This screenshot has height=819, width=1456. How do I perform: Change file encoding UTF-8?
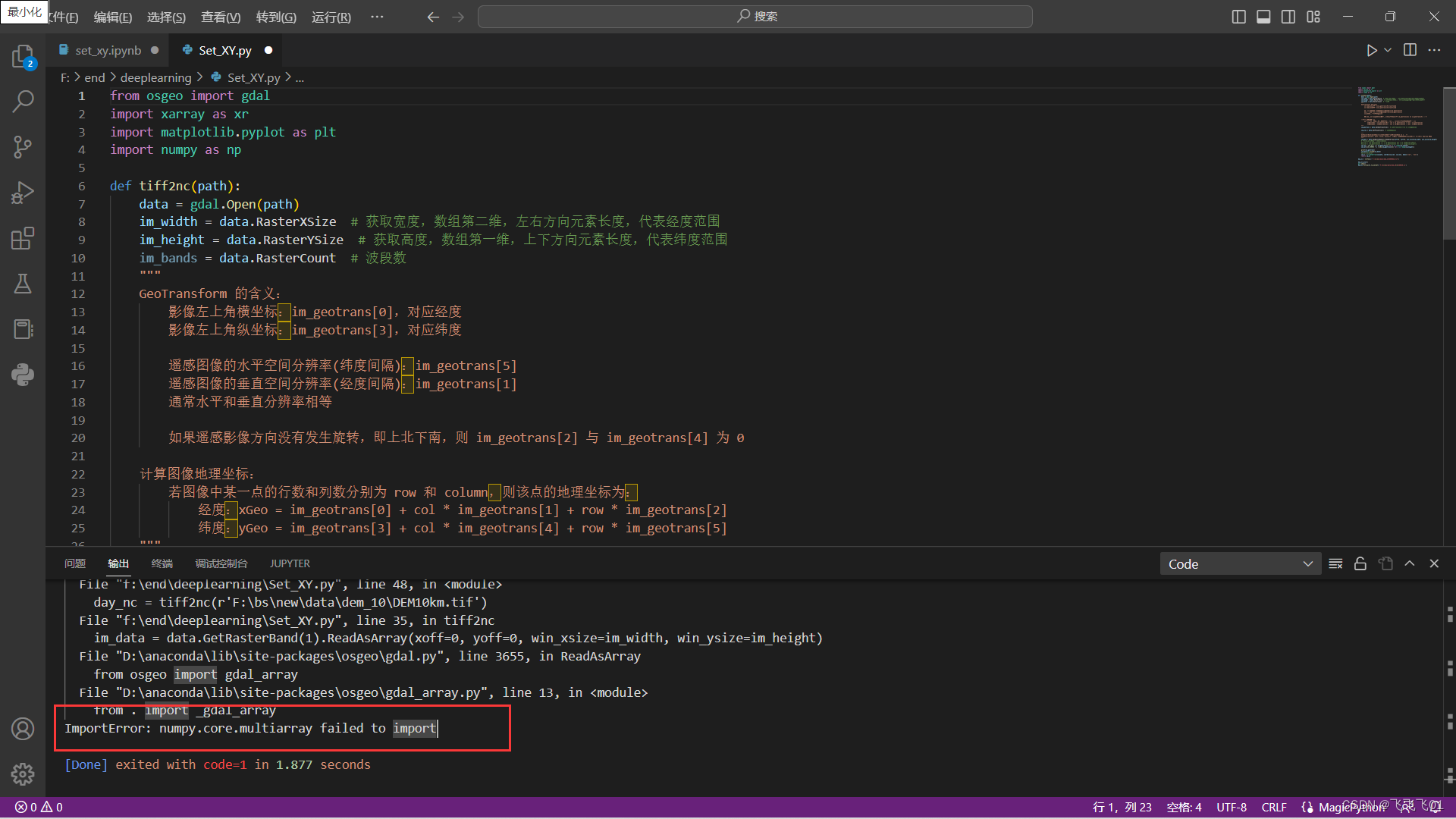pos(1232,807)
